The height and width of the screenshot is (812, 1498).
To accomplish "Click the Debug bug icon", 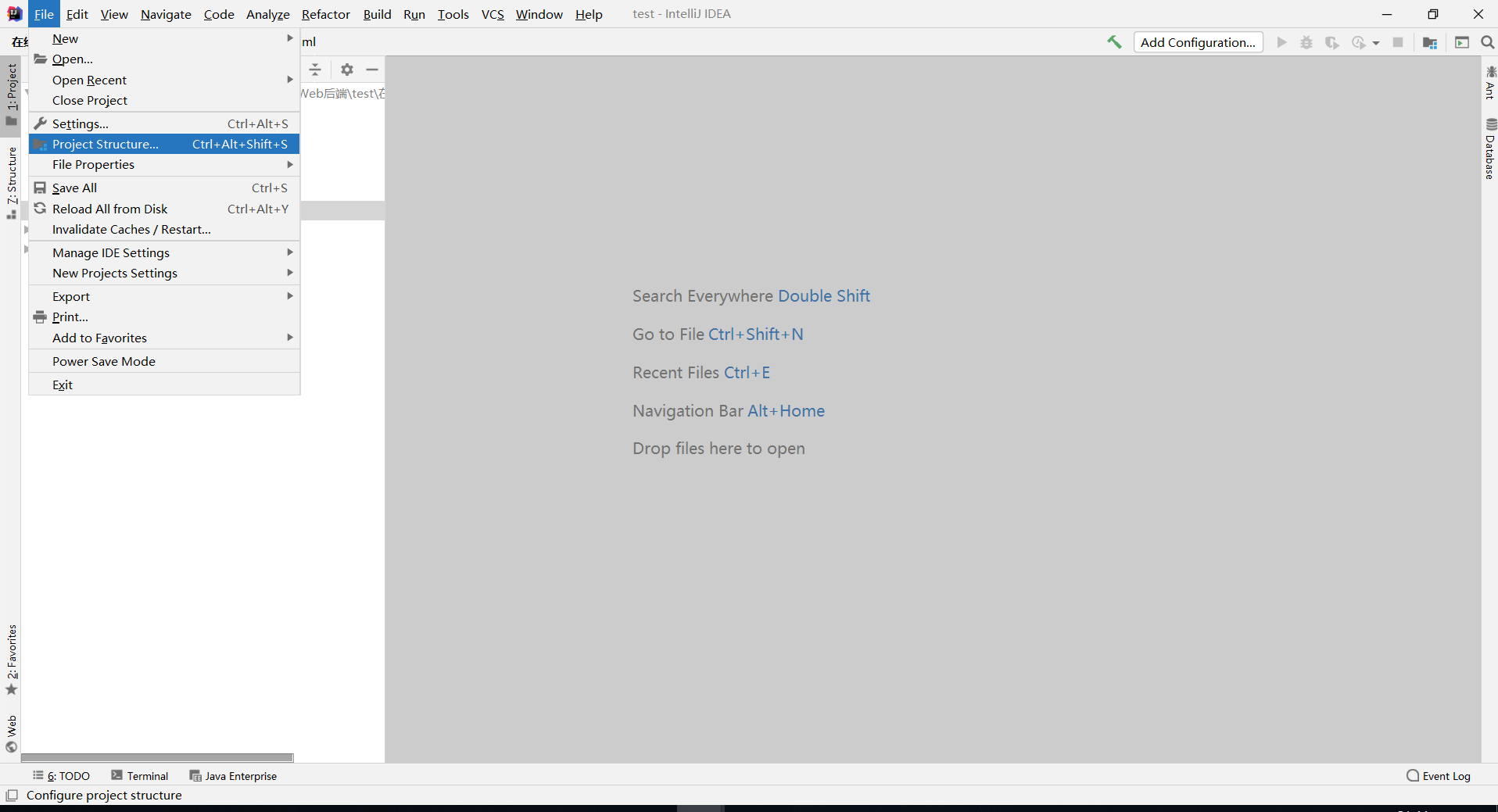I will pyautogui.click(x=1306, y=42).
